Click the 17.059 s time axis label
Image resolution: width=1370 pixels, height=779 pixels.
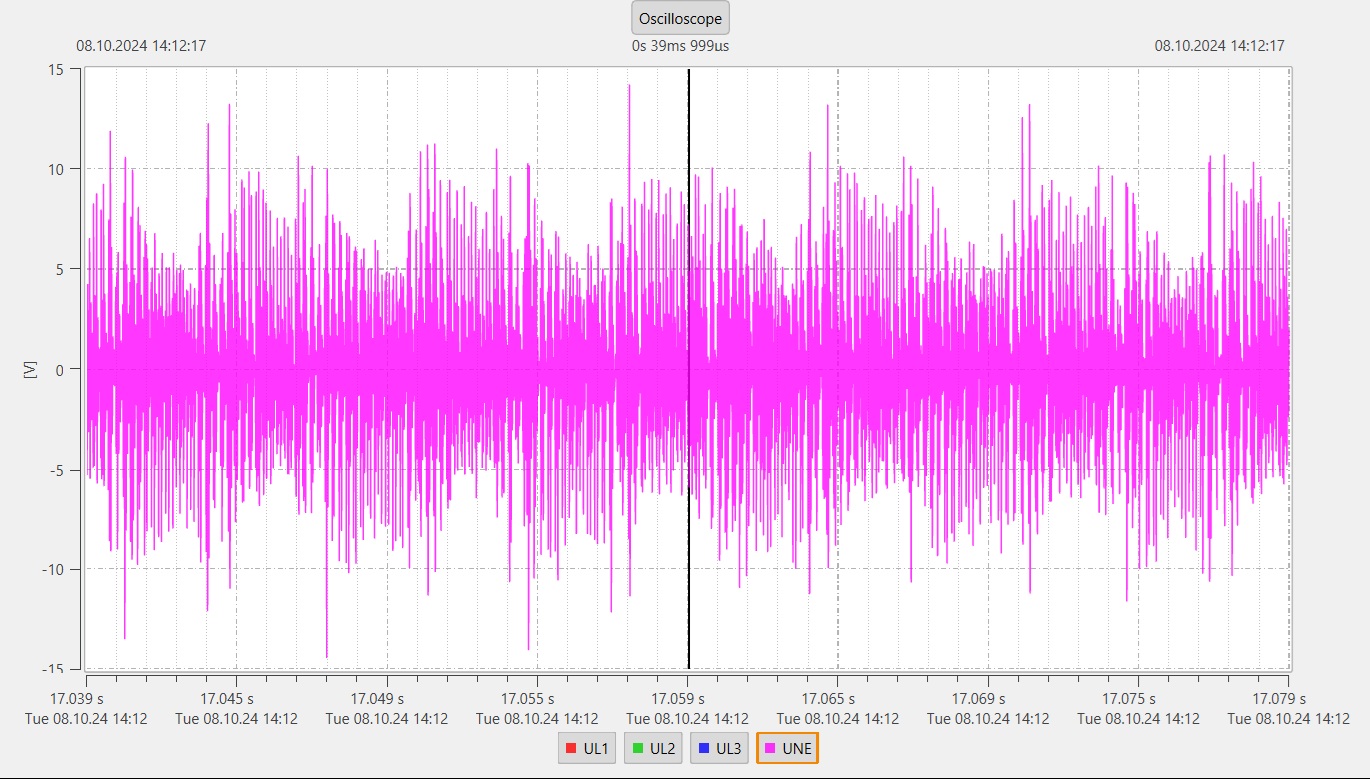(x=686, y=698)
